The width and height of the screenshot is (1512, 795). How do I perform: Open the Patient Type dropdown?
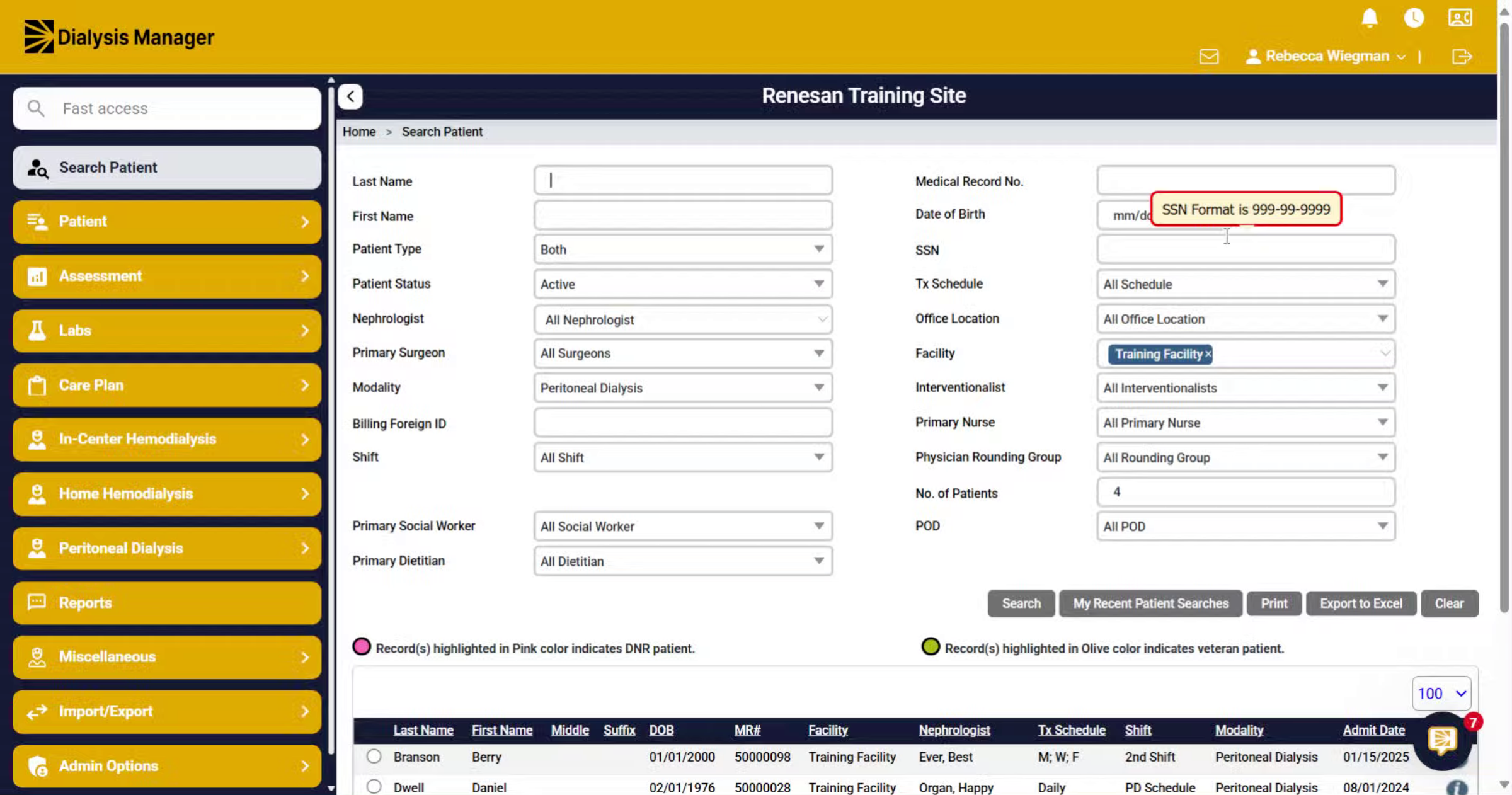click(683, 249)
